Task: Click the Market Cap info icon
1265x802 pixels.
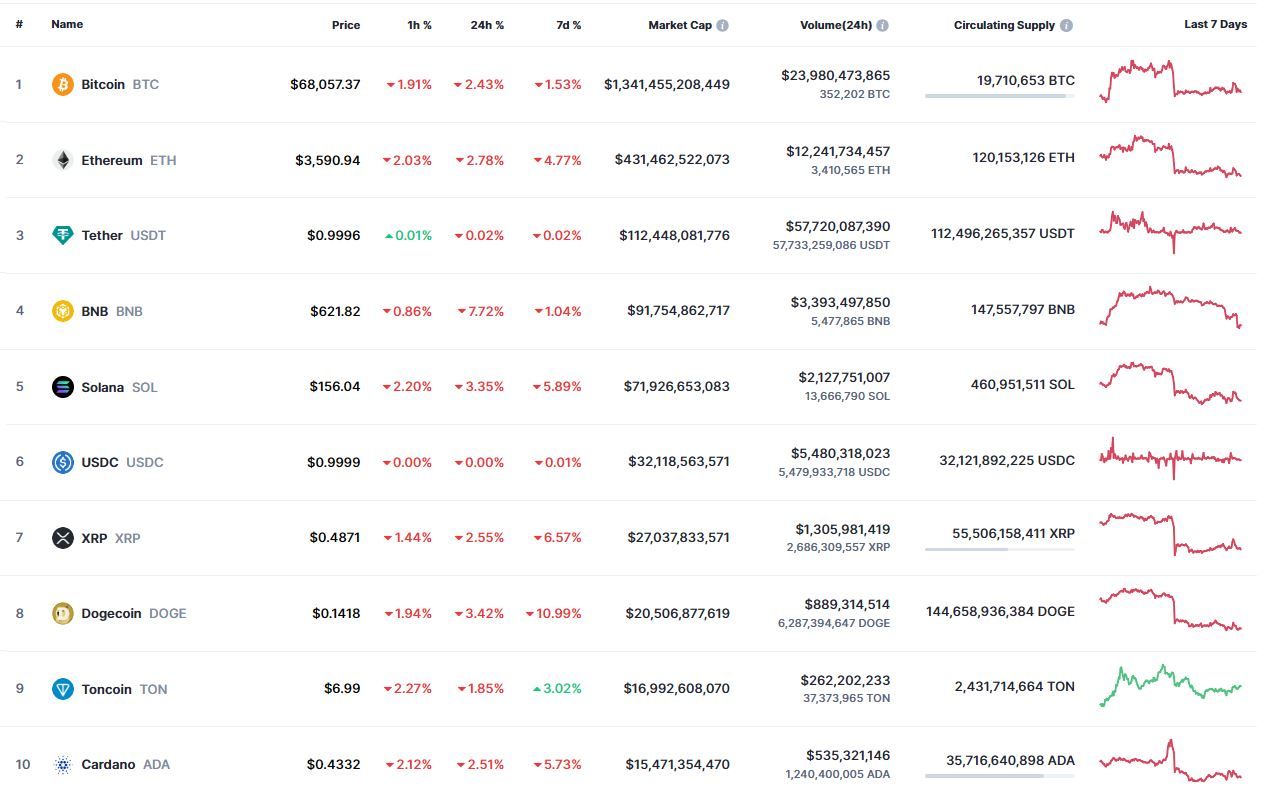Action: [722, 25]
